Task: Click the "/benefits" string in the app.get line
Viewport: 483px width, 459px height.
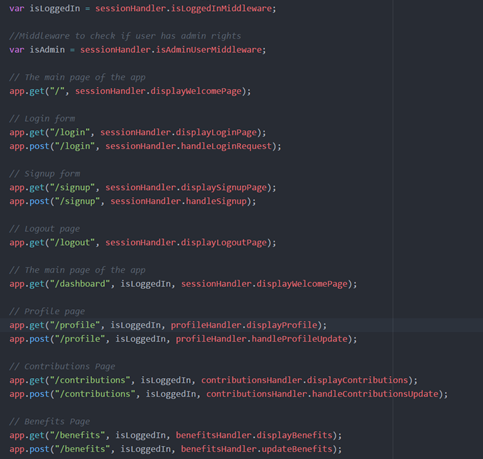Action: (77, 435)
